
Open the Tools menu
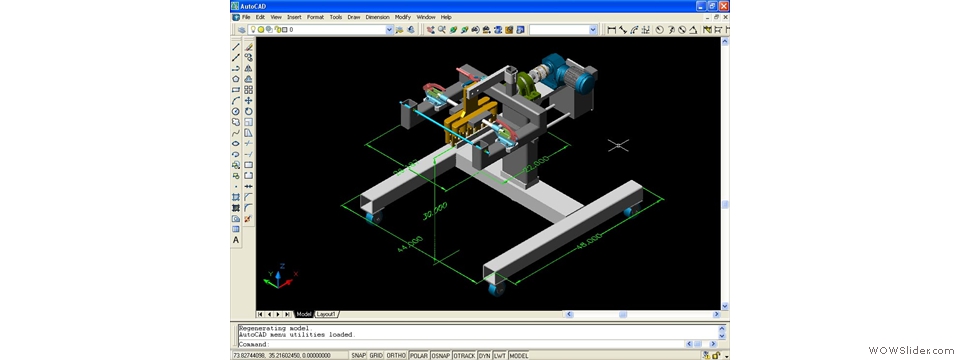[x=336, y=17]
